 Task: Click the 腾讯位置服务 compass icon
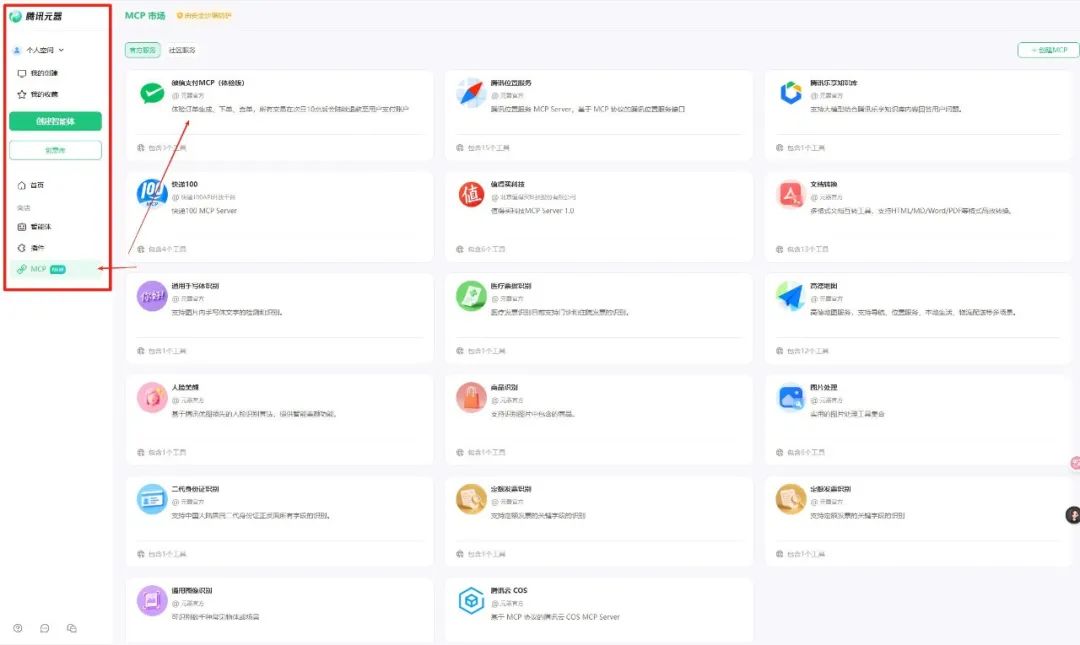click(471, 92)
